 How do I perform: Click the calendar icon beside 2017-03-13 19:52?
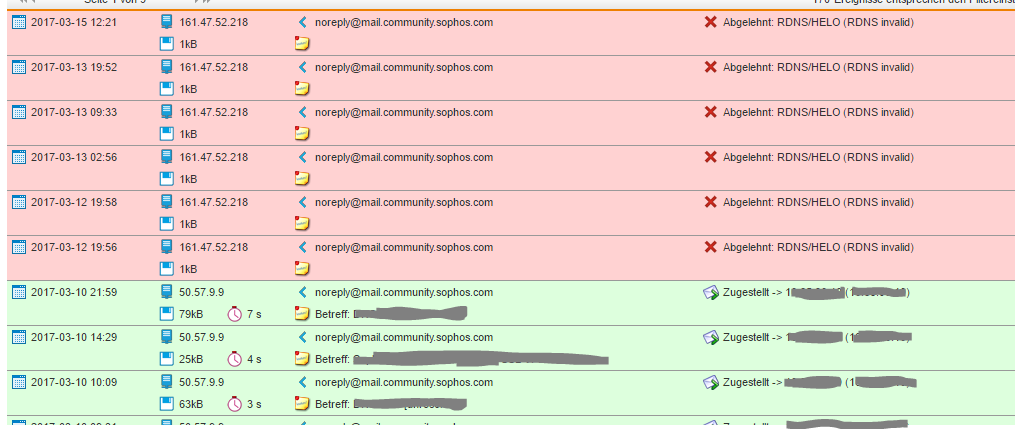(19, 67)
